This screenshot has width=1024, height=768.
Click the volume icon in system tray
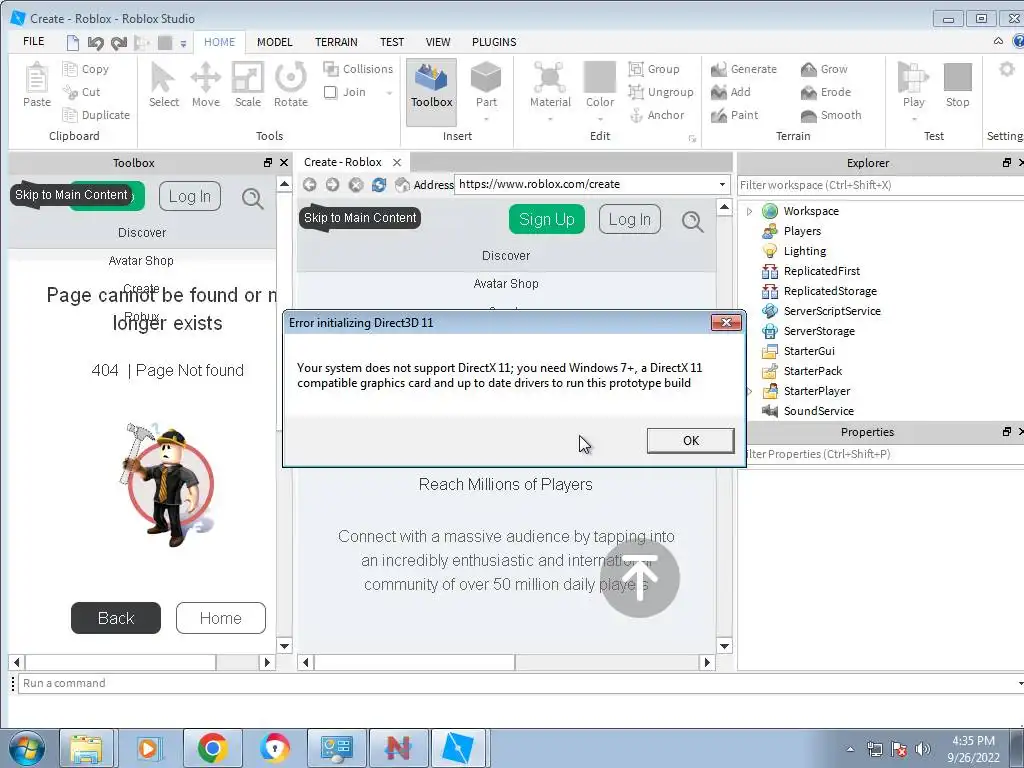(922, 749)
